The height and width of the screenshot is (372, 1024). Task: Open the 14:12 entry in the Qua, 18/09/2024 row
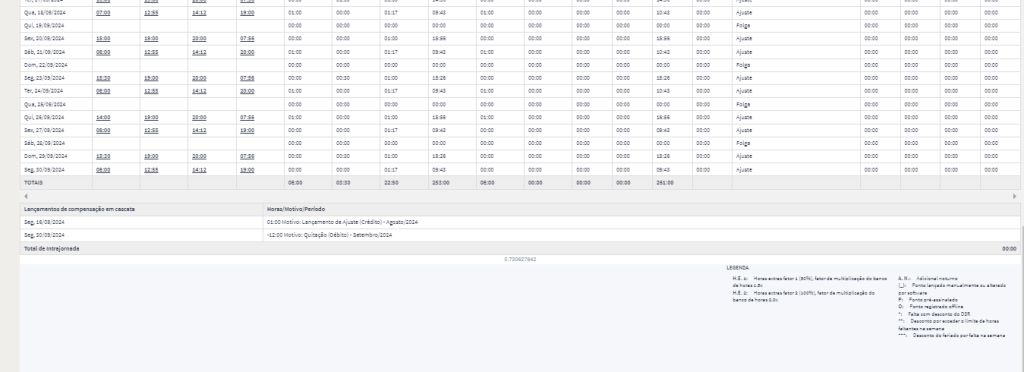pyautogui.click(x=199, y=12)
